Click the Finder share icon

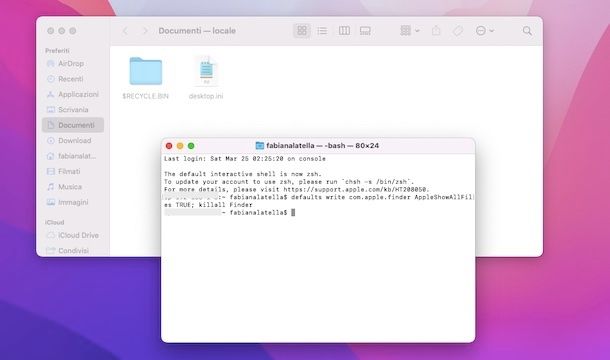[x=436, y=31]
